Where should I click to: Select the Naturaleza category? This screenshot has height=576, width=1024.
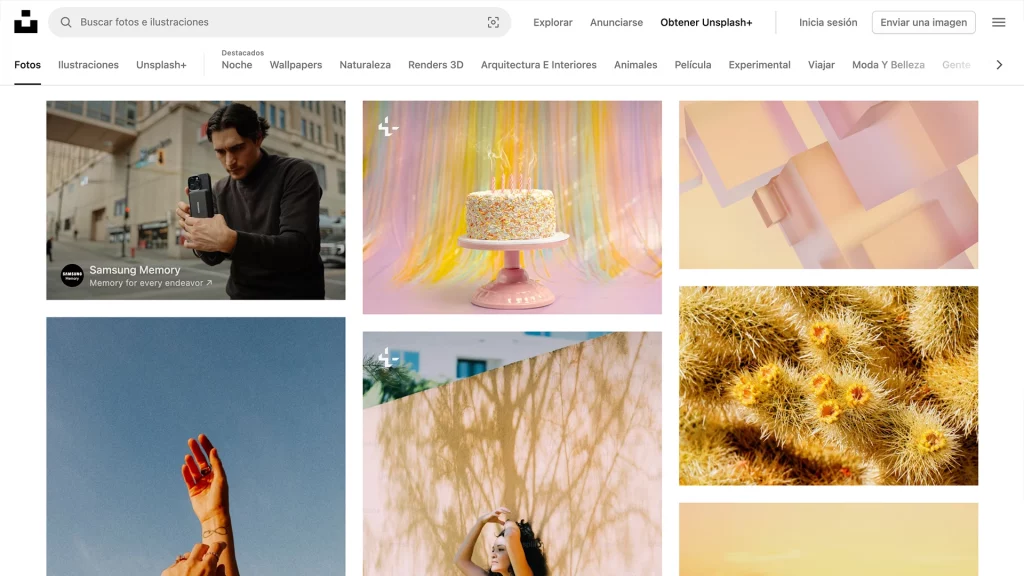click(365, 65)
